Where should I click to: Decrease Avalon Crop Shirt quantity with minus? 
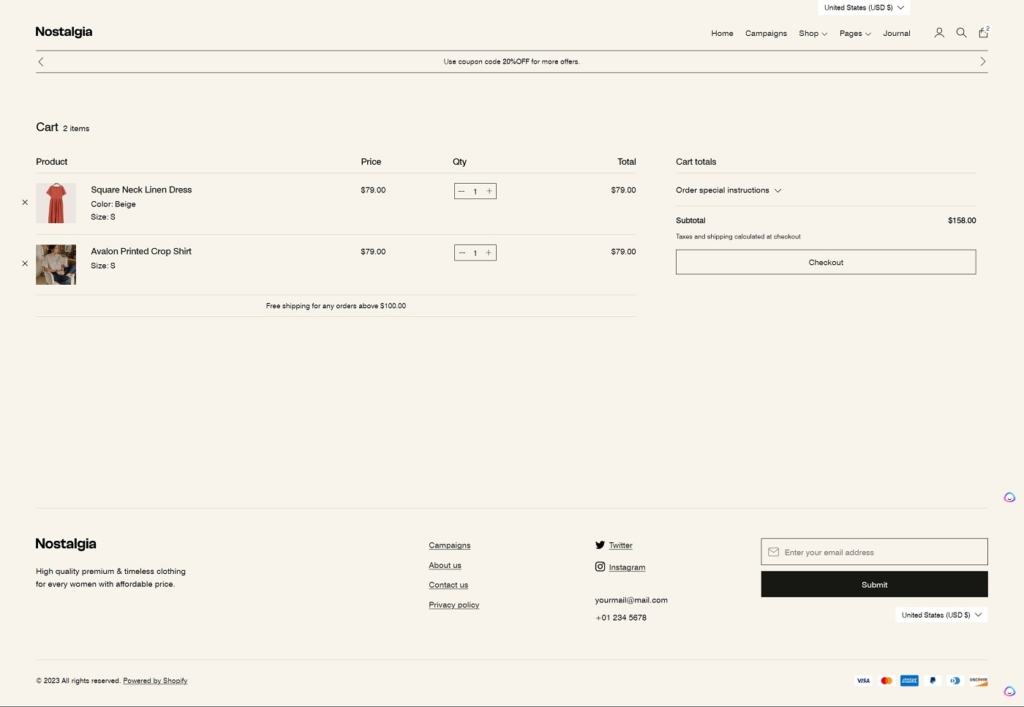461,253
